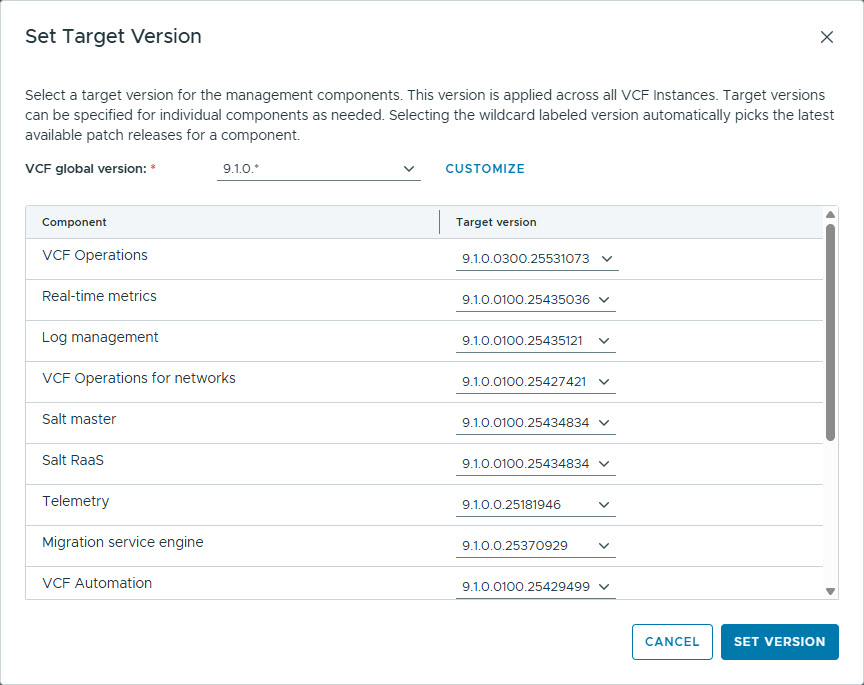Screen dimensions: 864x685
Task: Select the Salt master component name
Action: 79,419
